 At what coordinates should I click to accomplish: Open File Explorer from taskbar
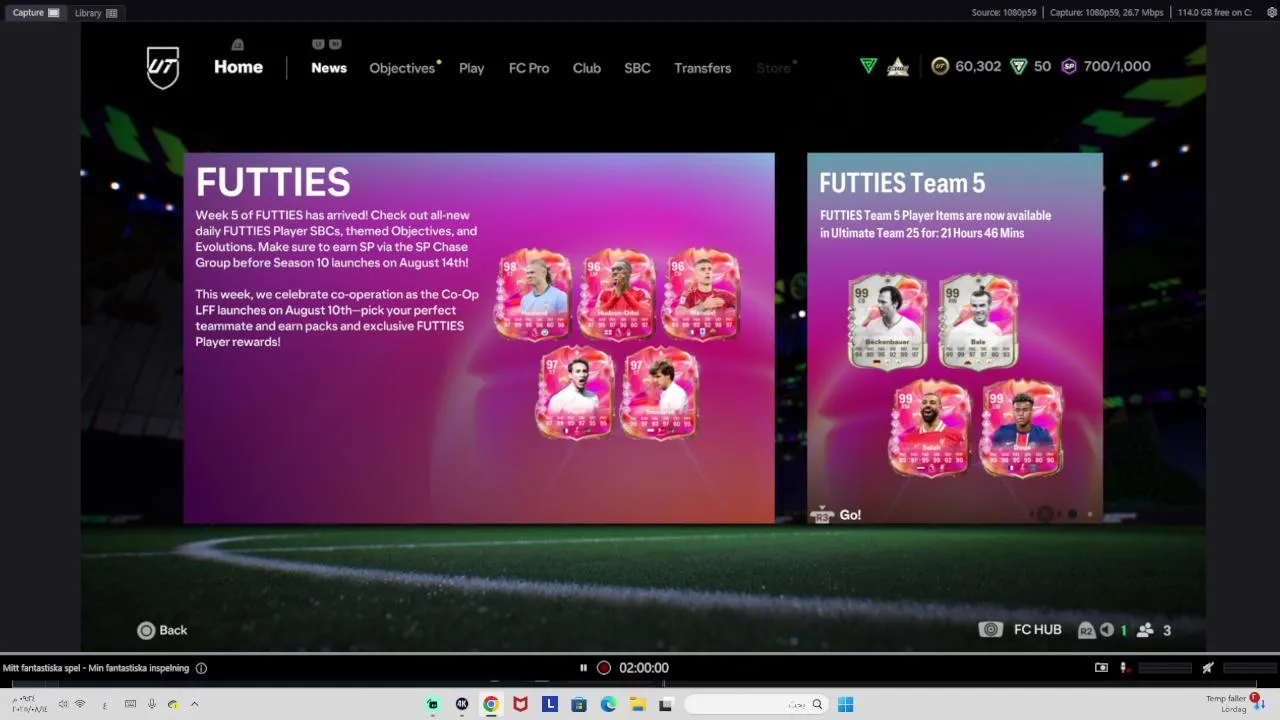click(x=637, y=704)
